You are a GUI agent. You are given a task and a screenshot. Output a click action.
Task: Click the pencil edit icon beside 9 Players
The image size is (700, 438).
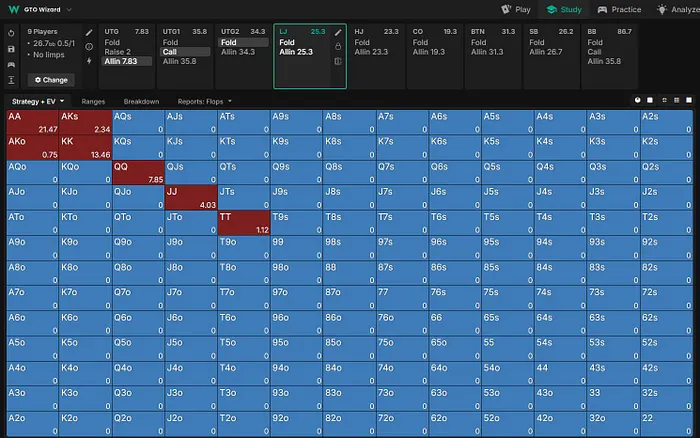(x=89, y=33)
